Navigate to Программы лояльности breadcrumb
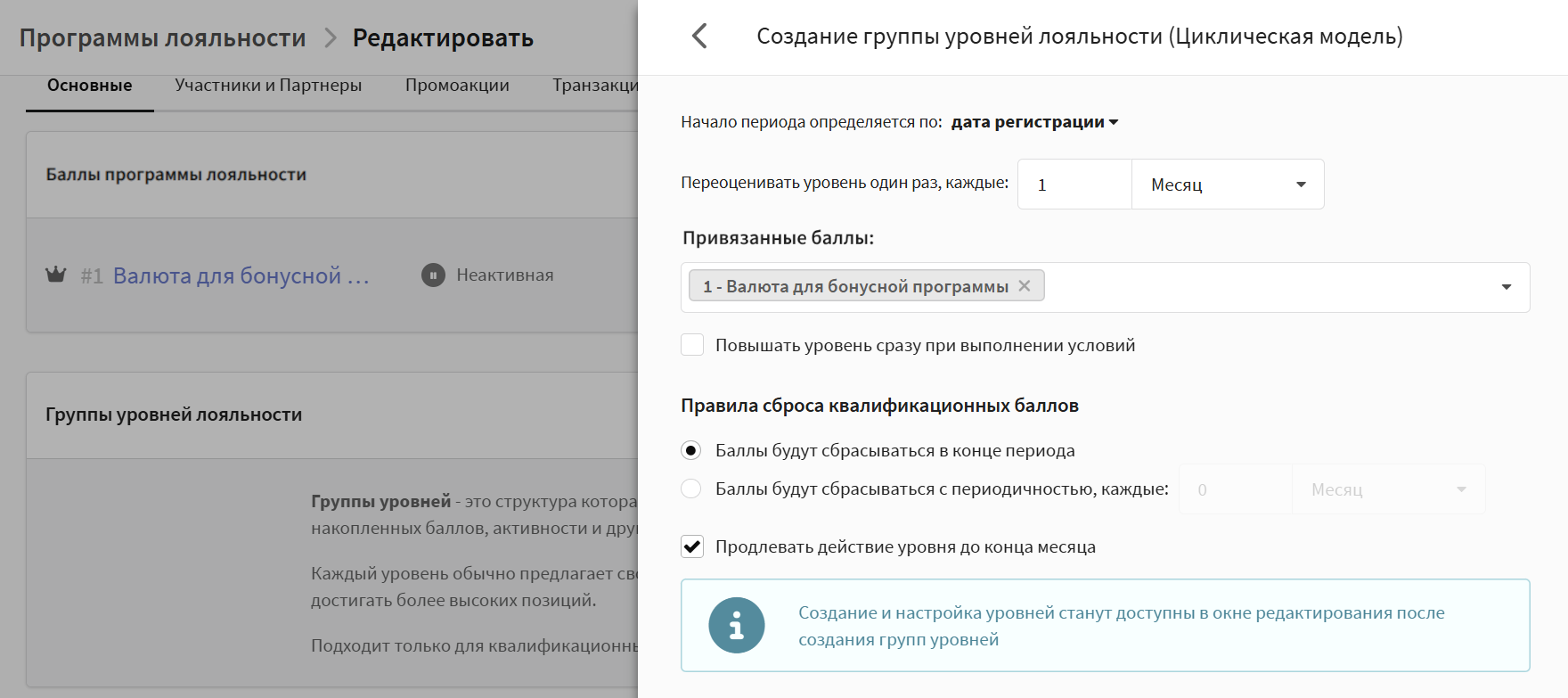This screenshot has height=698, width=1568. pos(163,38)
